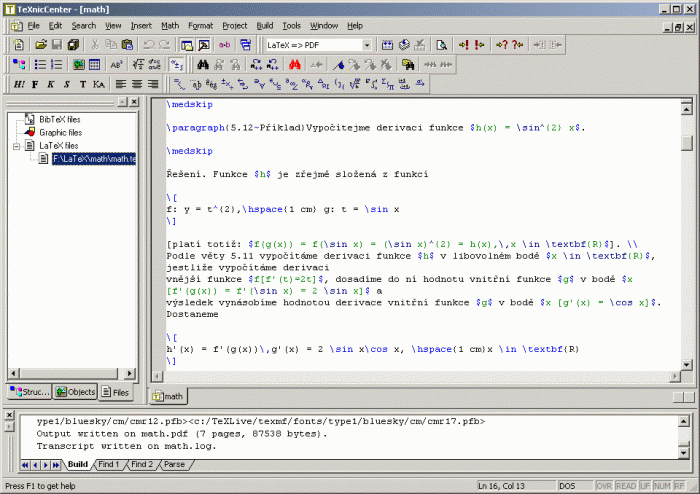Image resolution: width=700 pixels, height=494 pixels.
Task: Center text alignment icon
Action: (137, 84)
